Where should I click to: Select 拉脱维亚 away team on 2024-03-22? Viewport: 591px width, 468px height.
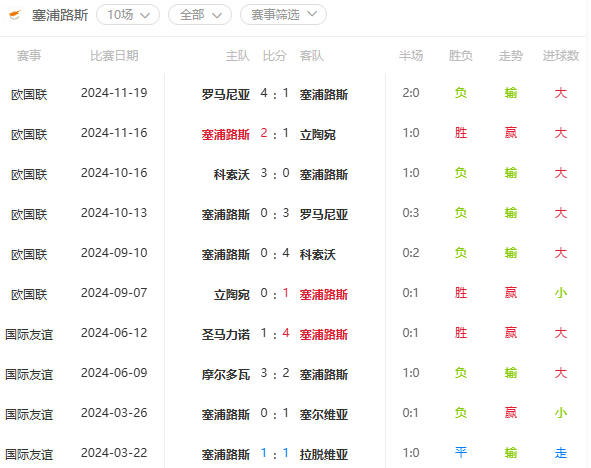[324, 454]
